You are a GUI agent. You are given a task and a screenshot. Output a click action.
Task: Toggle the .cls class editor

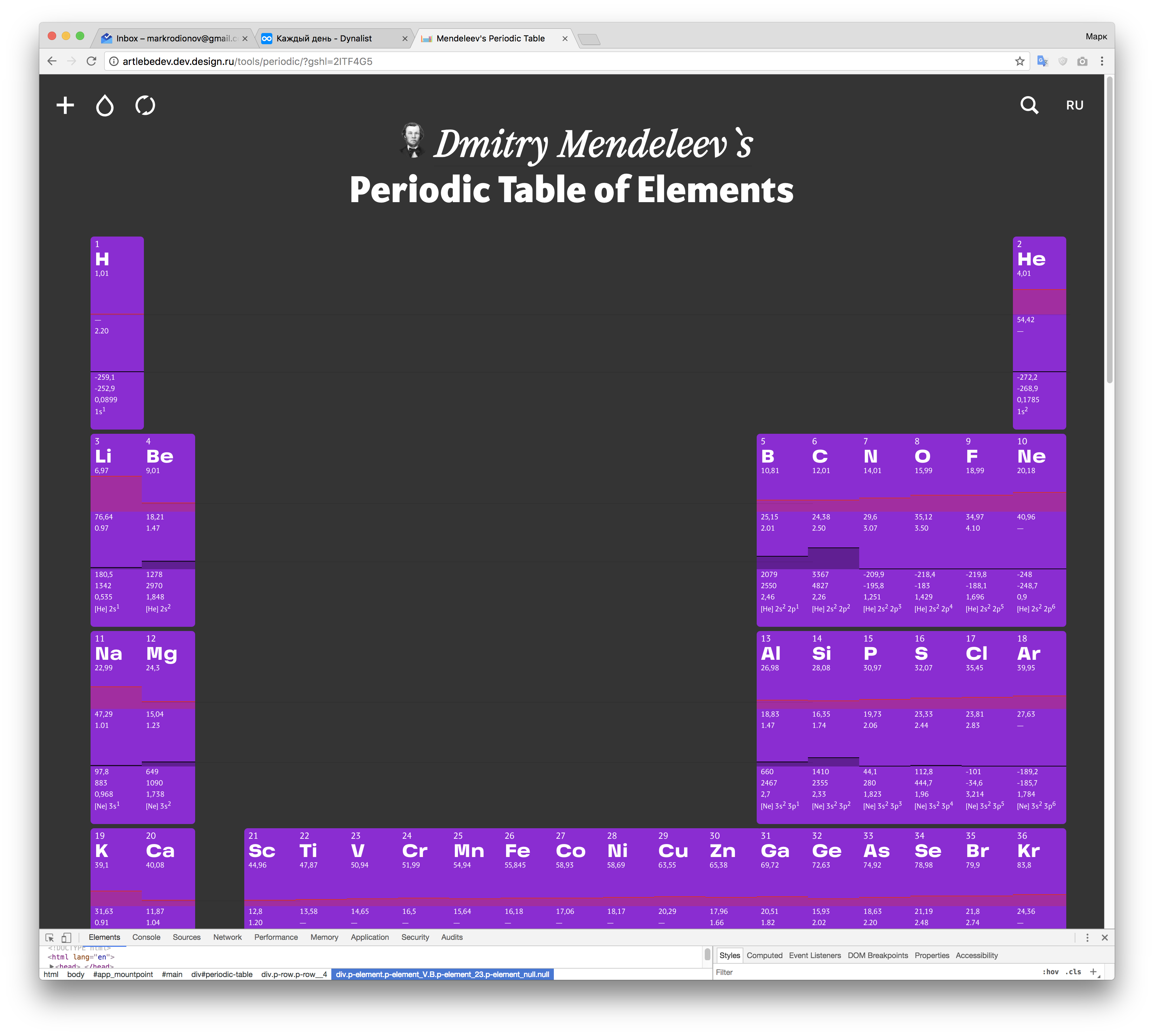pos(1074,972)
